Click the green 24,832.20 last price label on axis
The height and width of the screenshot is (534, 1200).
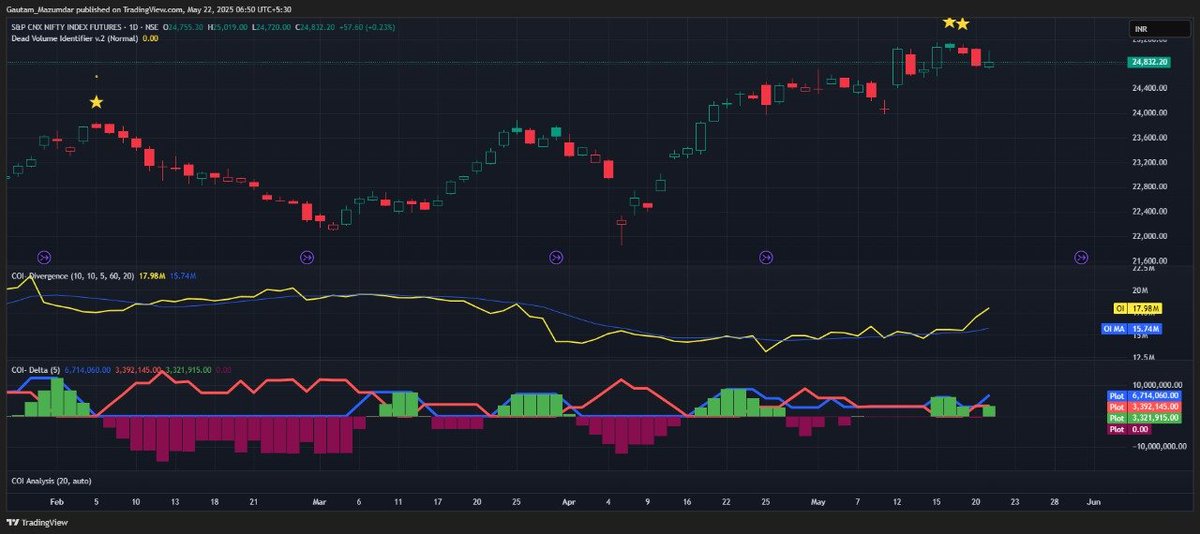pos(1149,62)
